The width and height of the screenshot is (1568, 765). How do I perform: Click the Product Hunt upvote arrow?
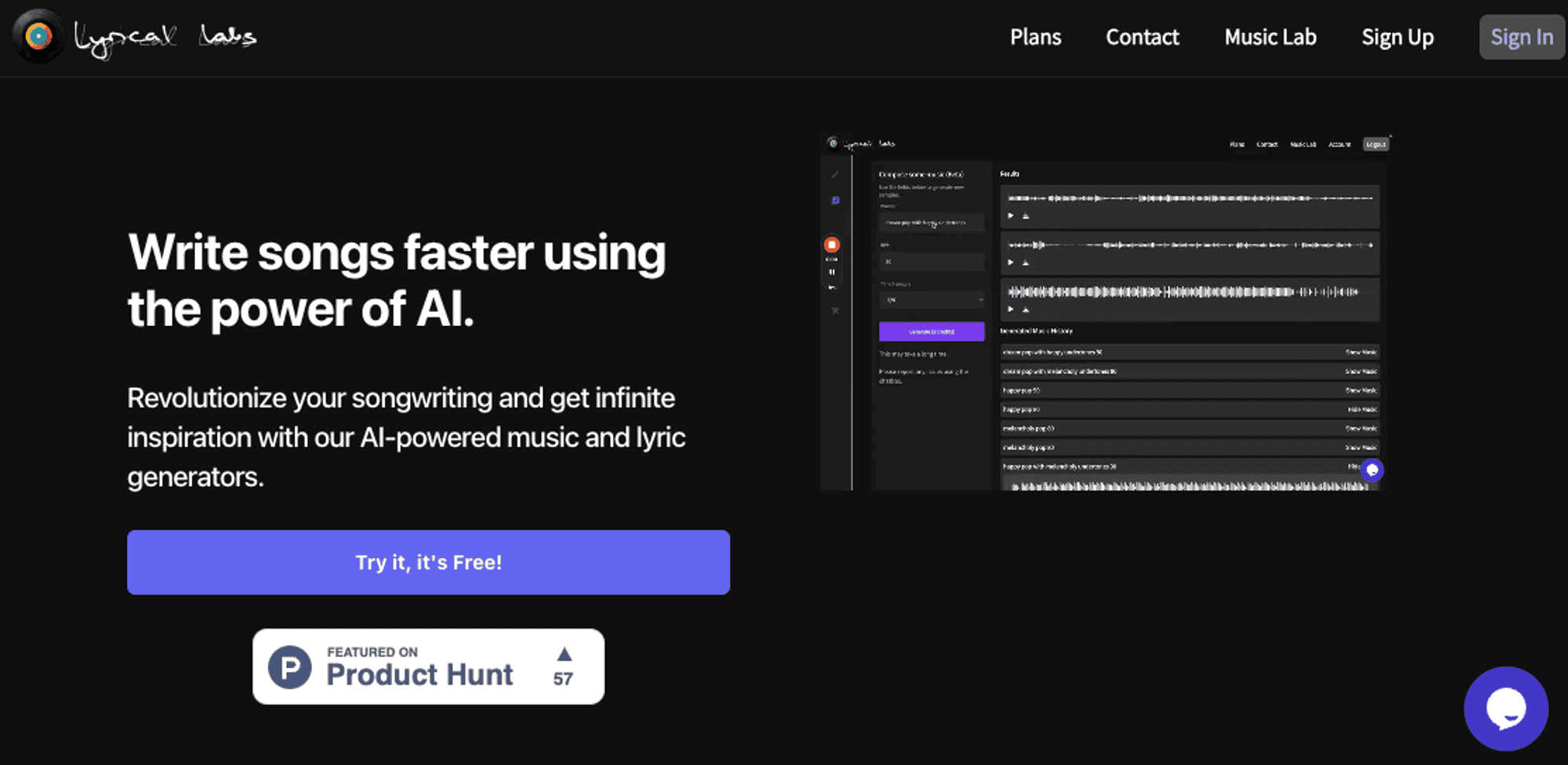tap(564, 654)
